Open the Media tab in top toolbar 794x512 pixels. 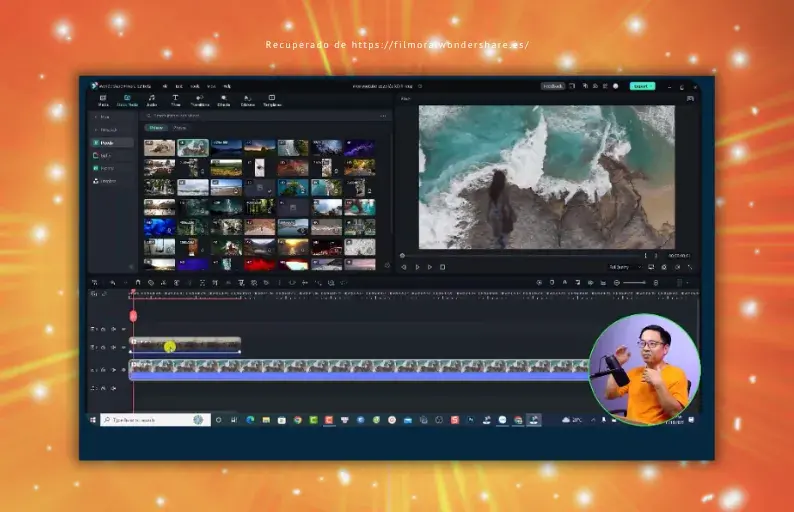pos(104,100)
